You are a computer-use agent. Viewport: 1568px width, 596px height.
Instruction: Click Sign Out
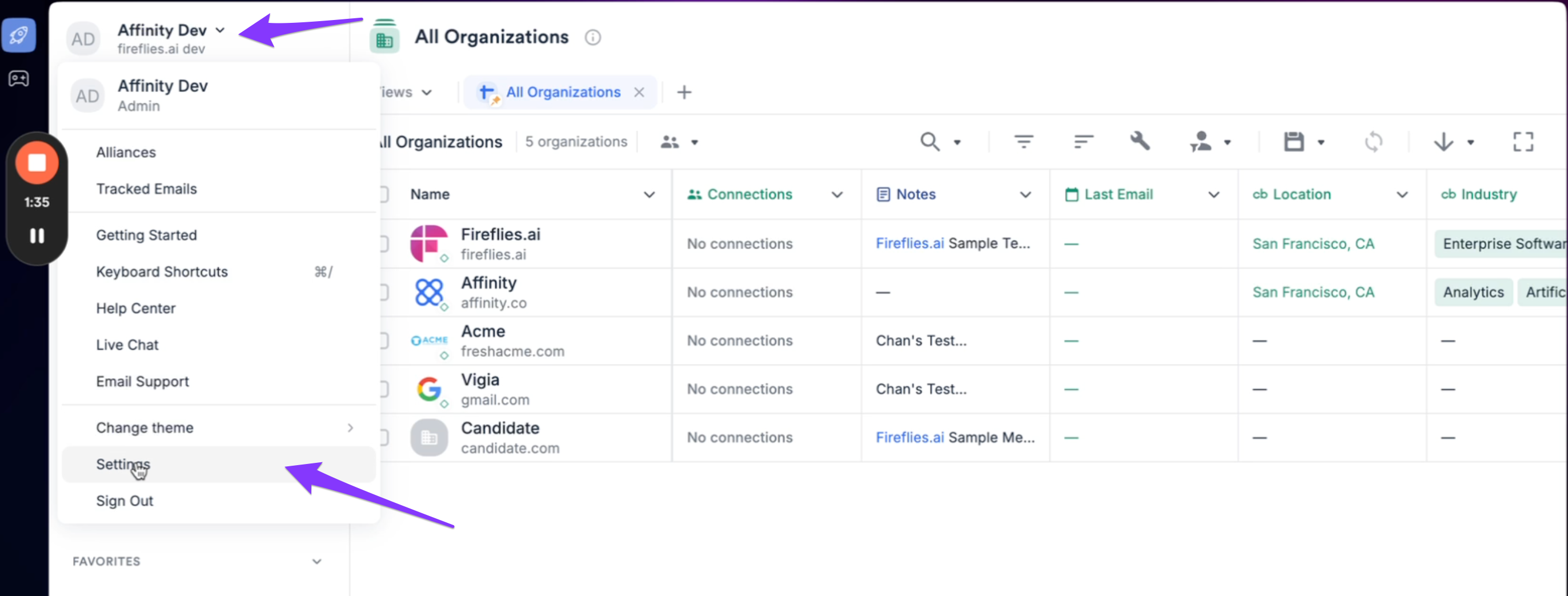tap(125, 501)
